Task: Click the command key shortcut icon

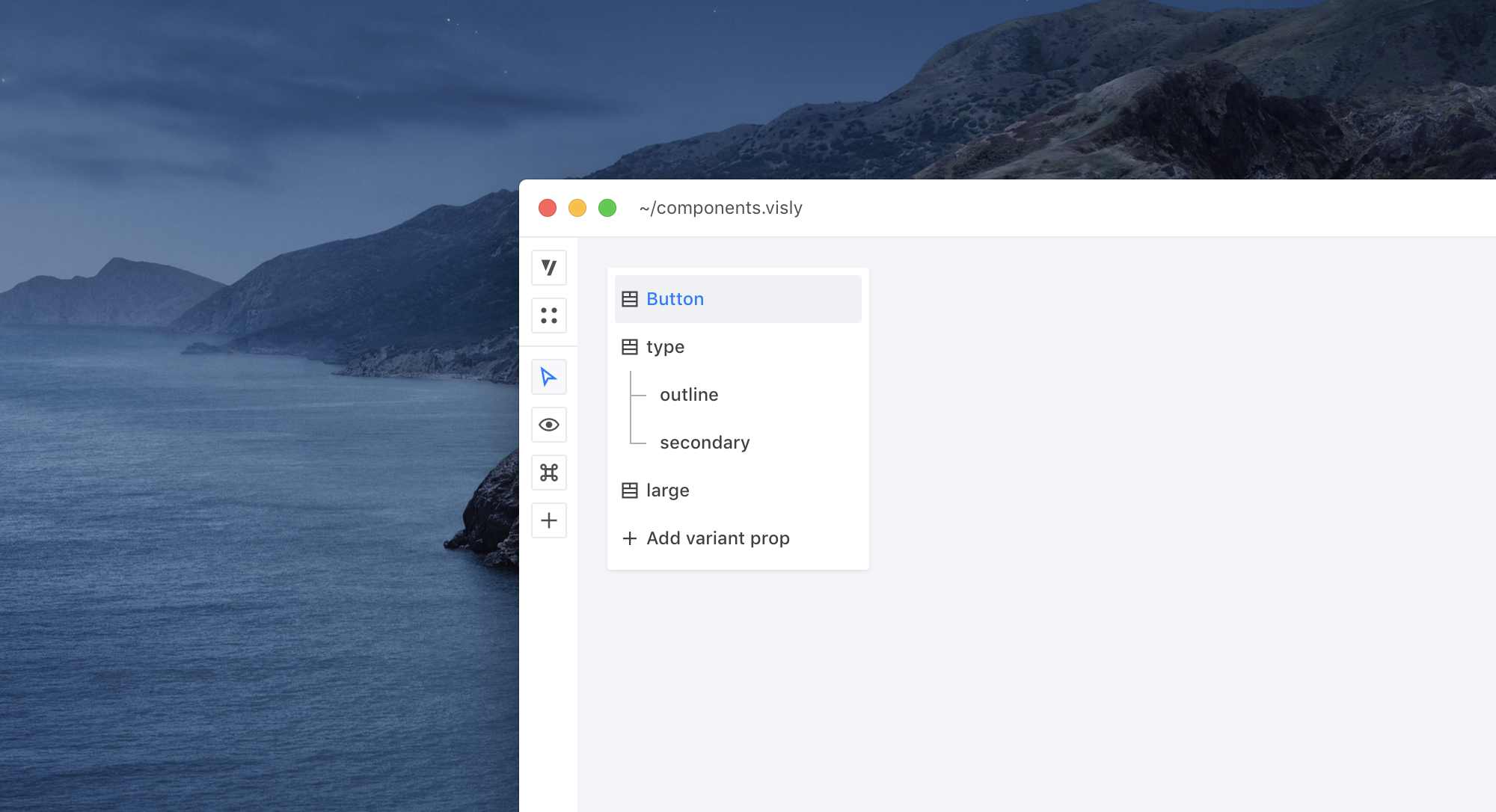Action: [x=549, y=473]
